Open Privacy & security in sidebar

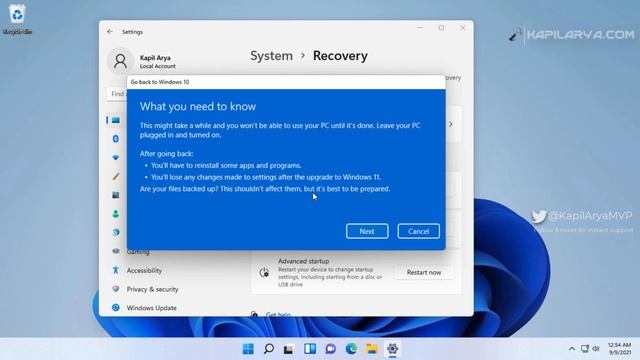(152, 289)
